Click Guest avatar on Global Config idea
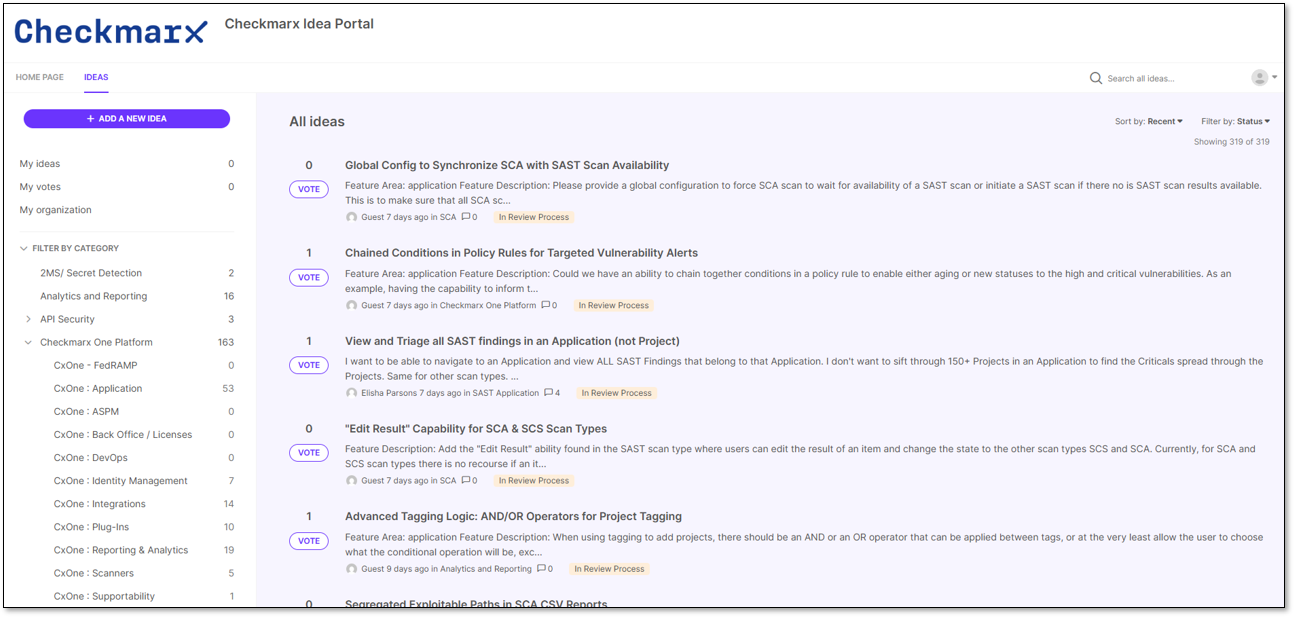The width and height of the screenshot is (1294, 617). 352,217
